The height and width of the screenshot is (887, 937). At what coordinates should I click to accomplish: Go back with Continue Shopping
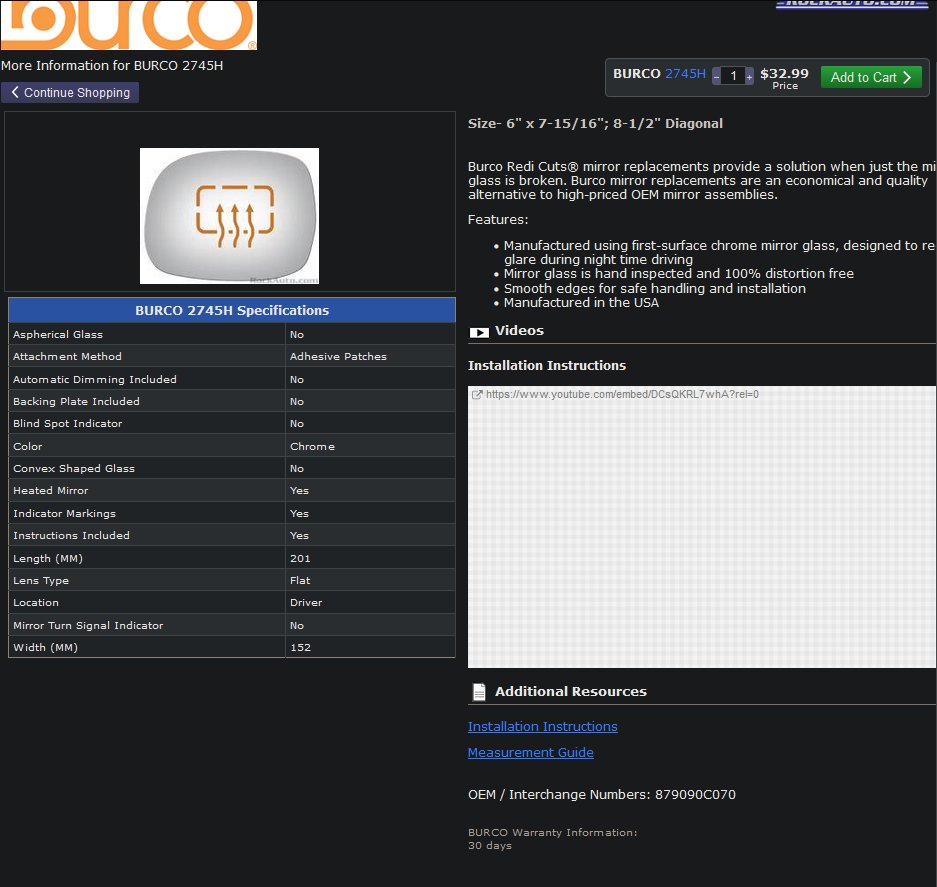(x=70, y=93)
